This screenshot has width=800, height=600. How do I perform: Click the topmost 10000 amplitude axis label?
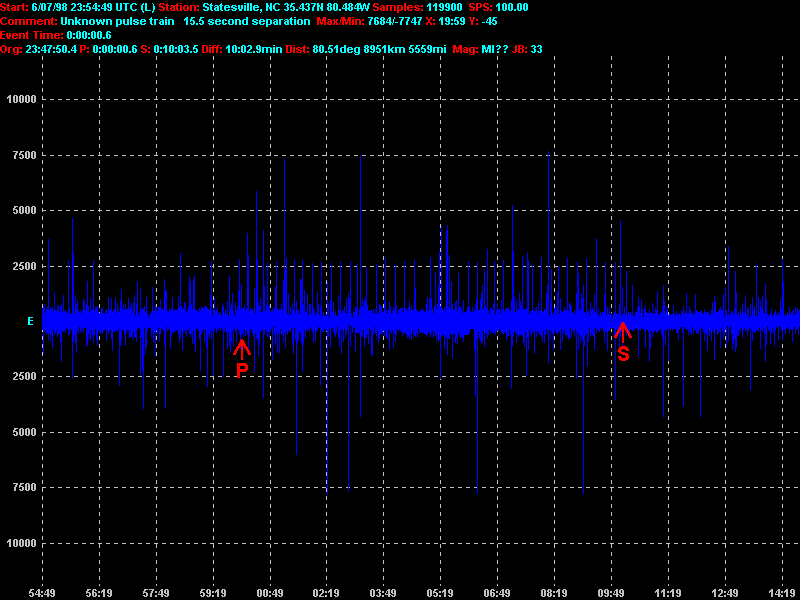pos(21,100)
